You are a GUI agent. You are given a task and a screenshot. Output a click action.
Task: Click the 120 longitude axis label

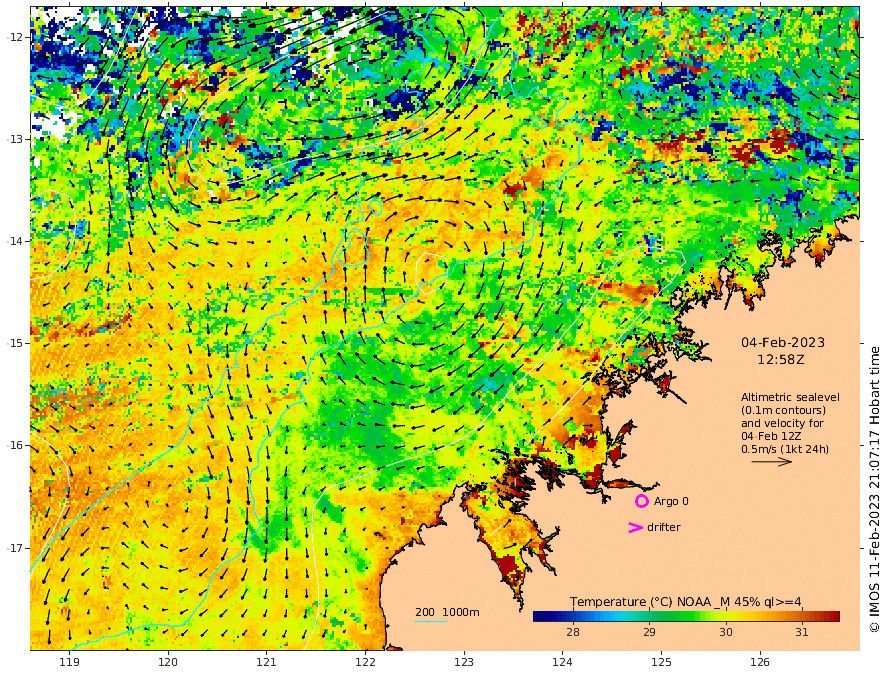tap(168, 662)
